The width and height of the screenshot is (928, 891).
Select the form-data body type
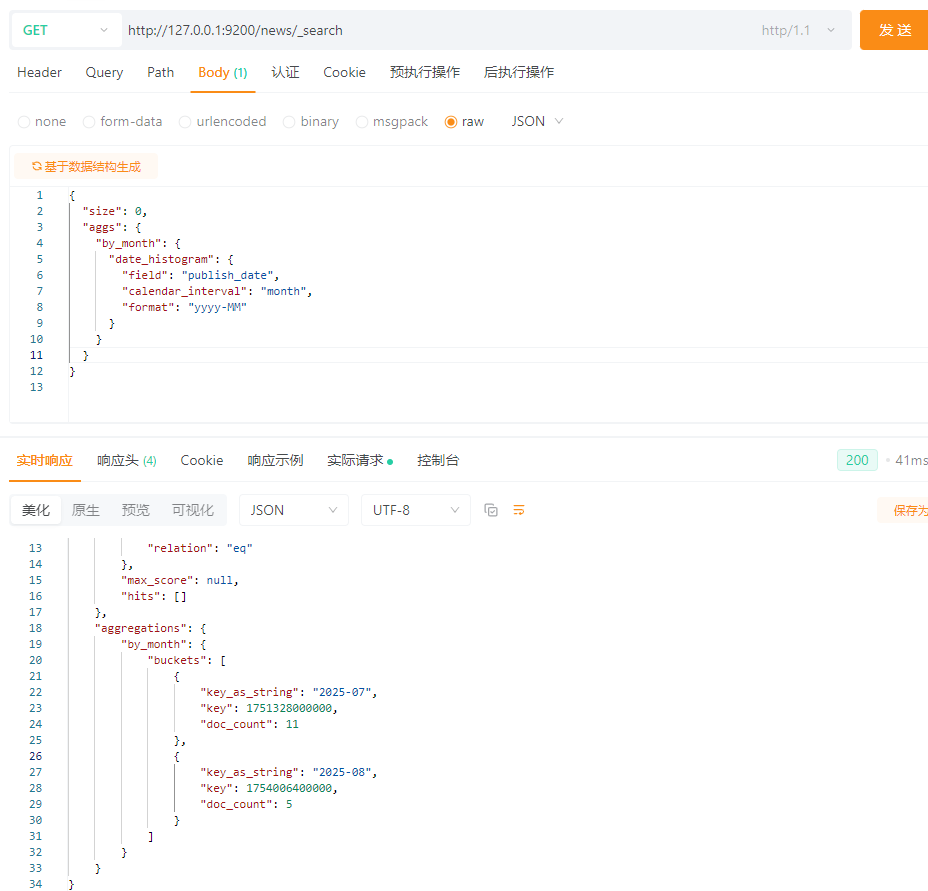coord(123,121)
